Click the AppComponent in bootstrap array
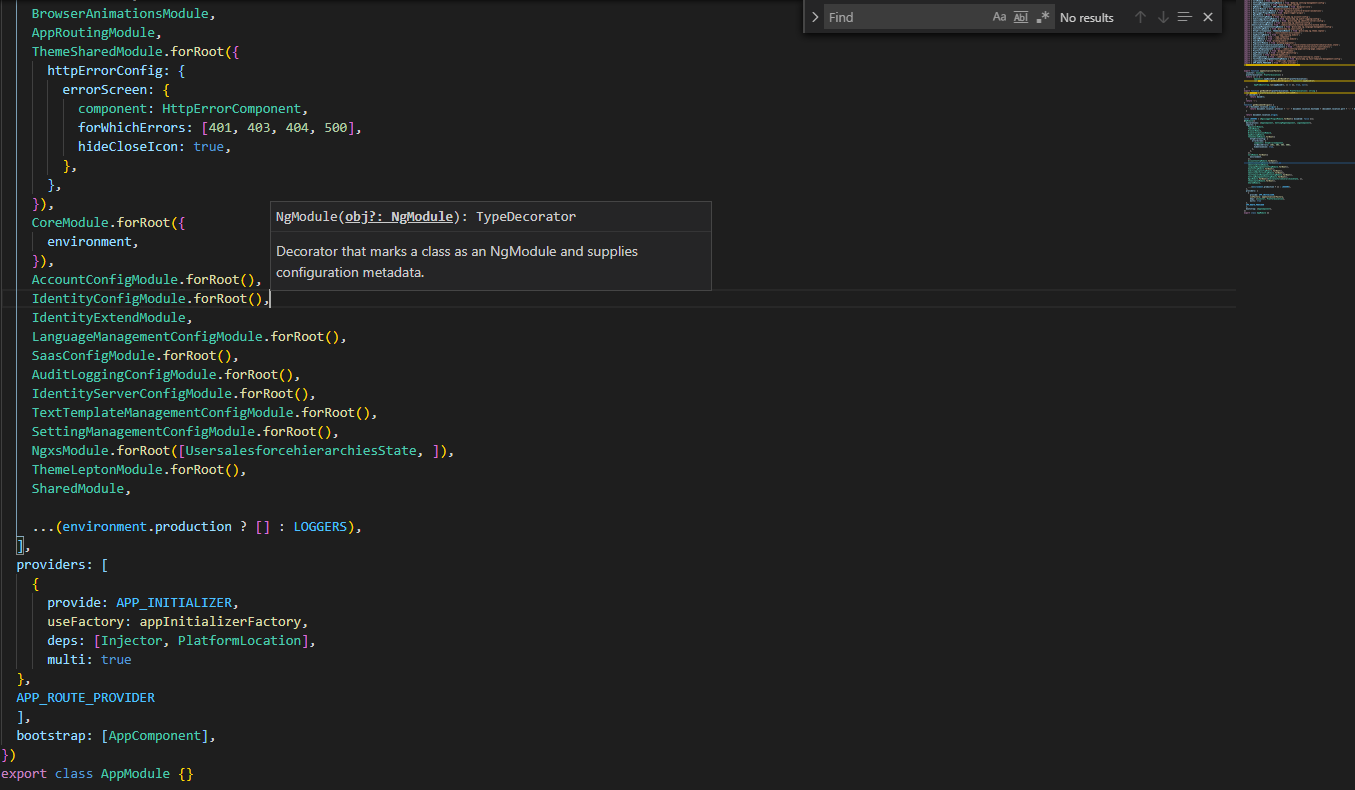This screenshot has height=790, width=1355. coord(154,736)
